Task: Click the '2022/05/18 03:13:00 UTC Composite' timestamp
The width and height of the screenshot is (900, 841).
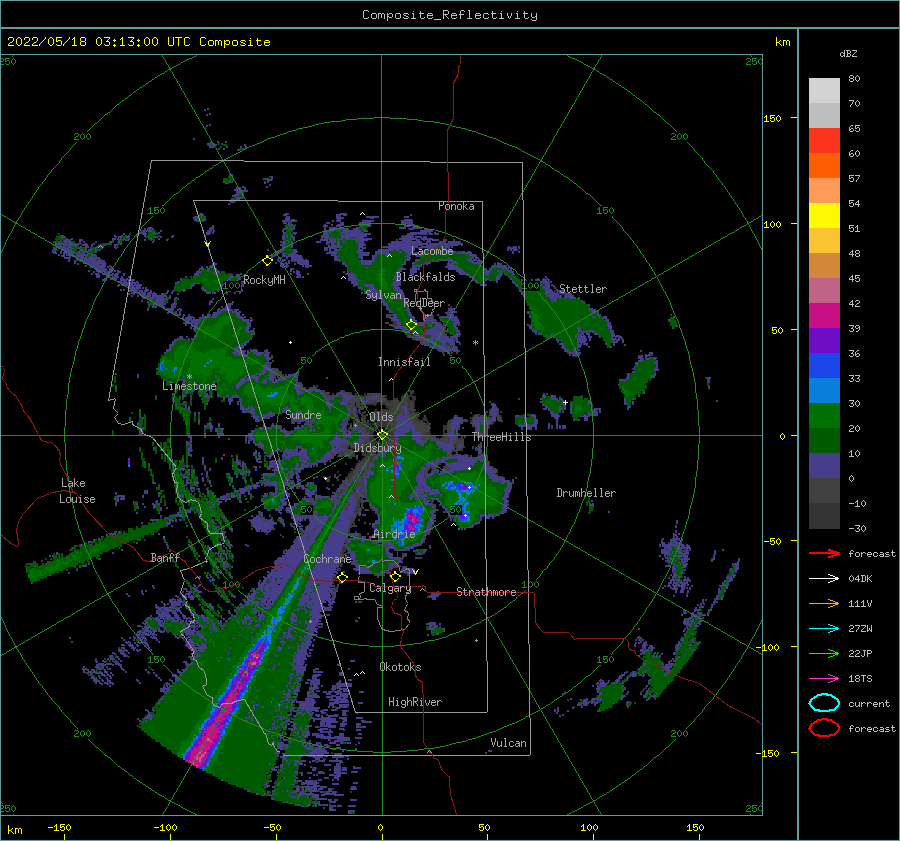Action: (x=138, y=42)
